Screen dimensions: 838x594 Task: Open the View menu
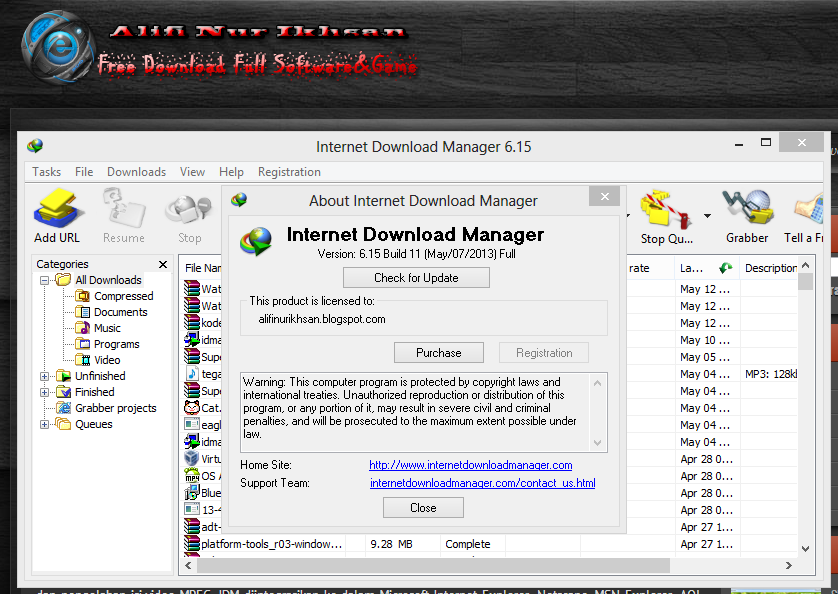tap(192, 172)
